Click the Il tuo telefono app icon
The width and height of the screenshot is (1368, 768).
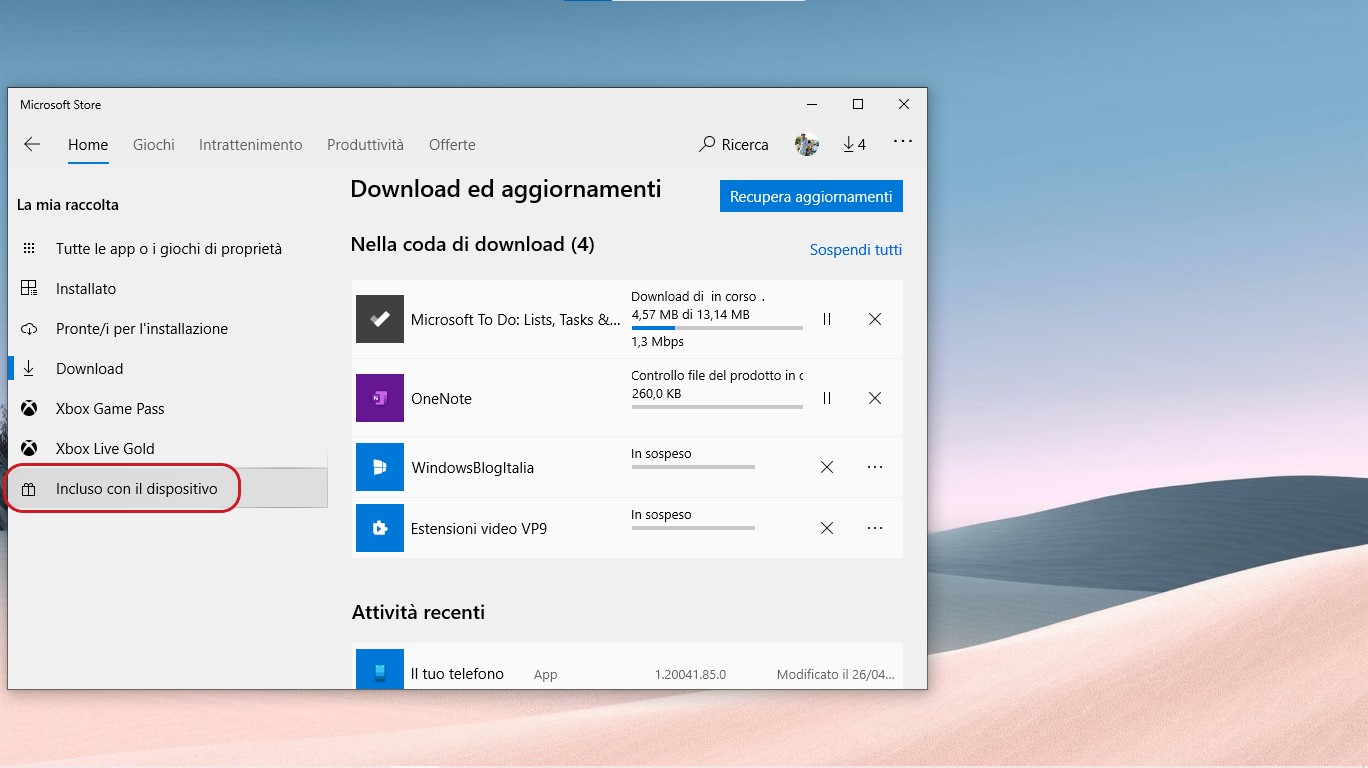(x=380, y=669)
